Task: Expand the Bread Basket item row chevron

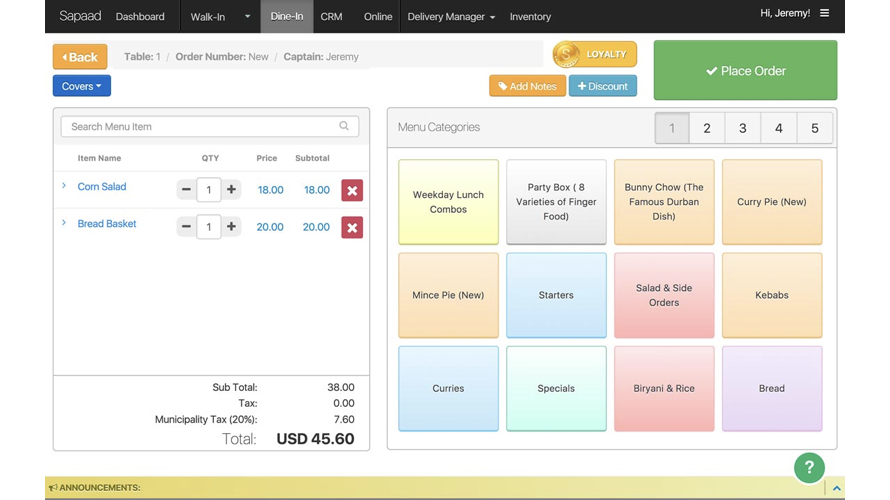Action: coord(64,224)
